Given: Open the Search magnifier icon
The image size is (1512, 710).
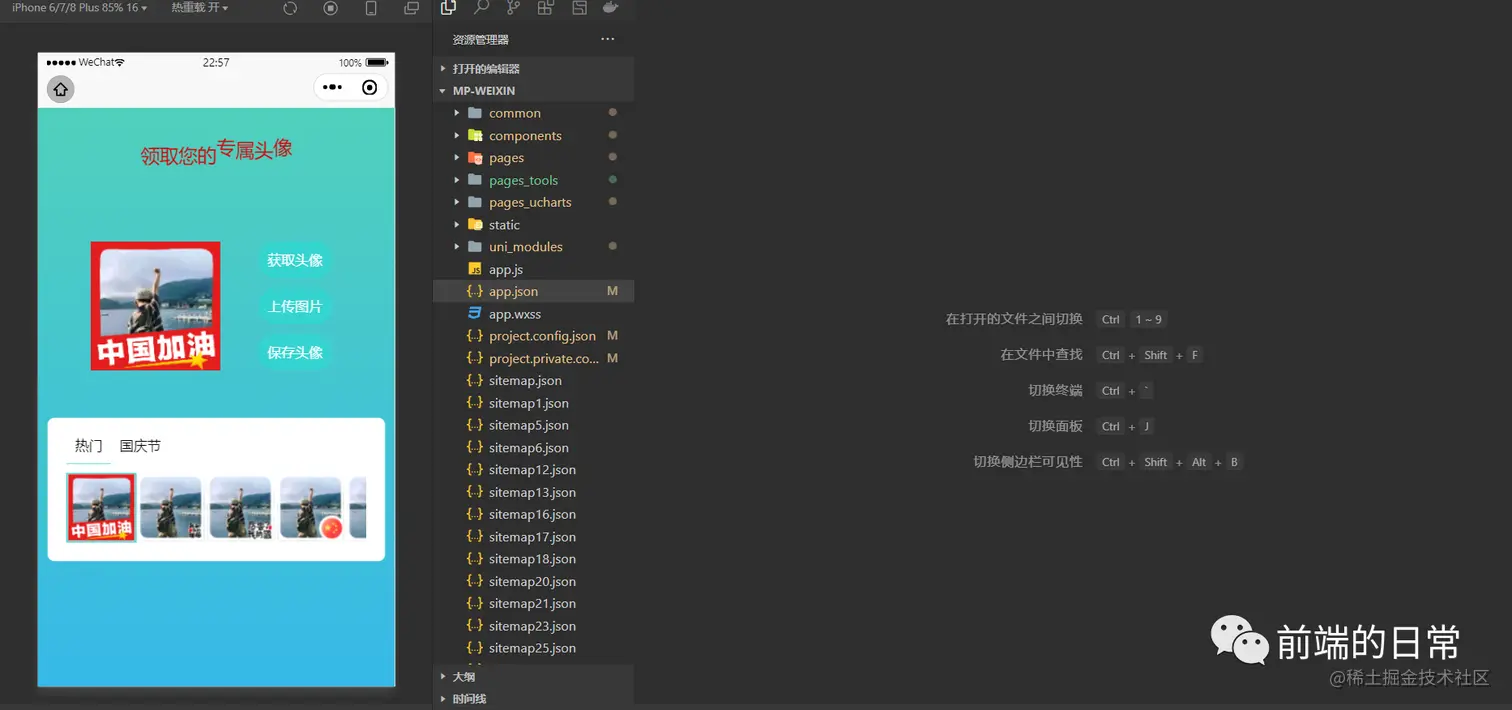Looking at the screenshot, I should [x=481, y=8].
